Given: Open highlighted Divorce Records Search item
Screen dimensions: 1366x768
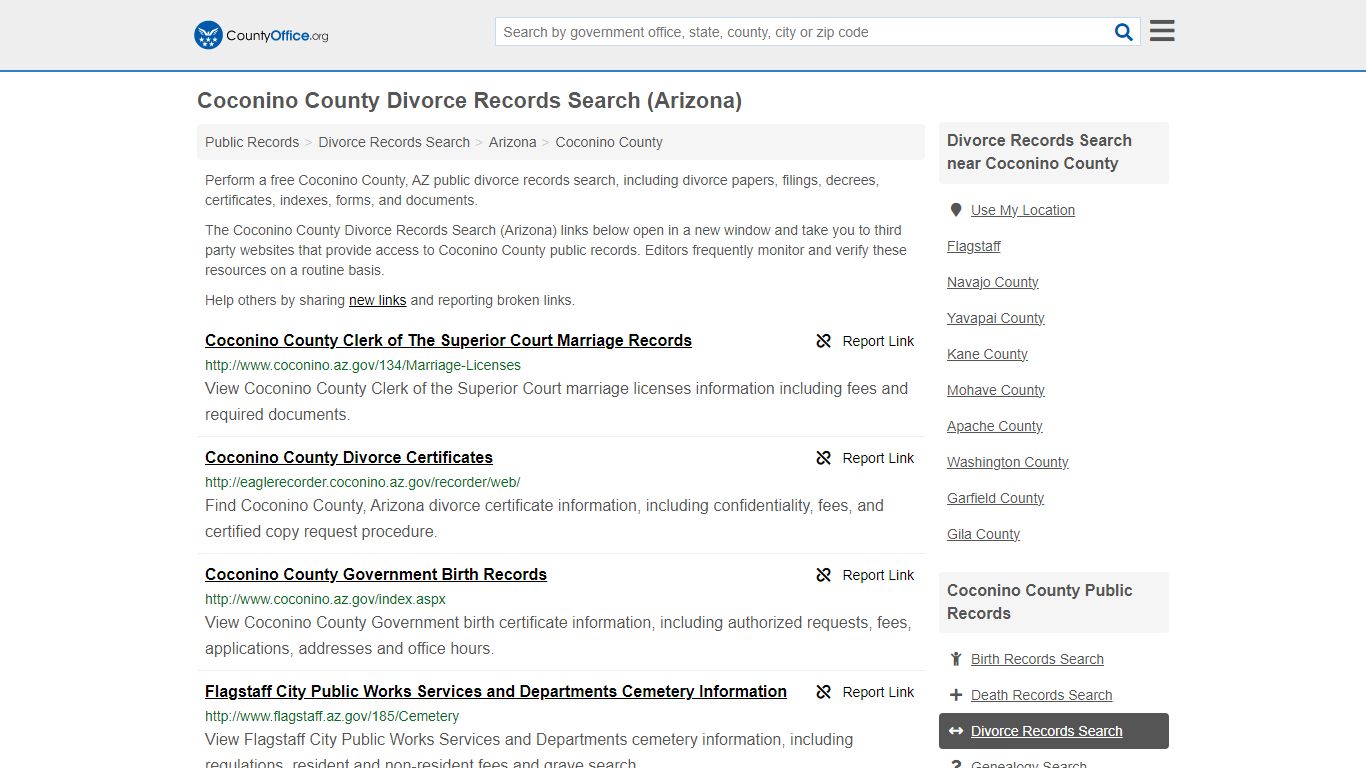Looking at the screenshot, I should (x=1054, y=731).
